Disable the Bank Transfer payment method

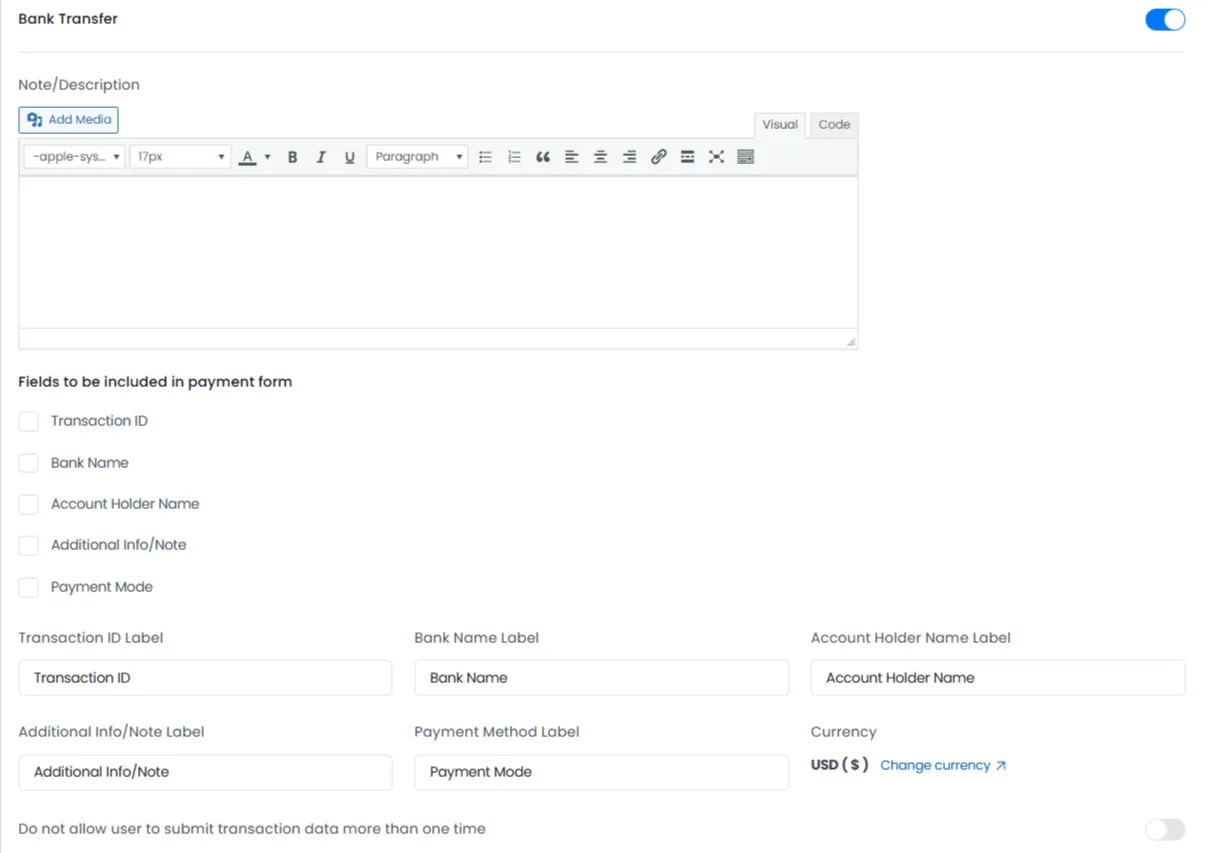(x=1164, y=19)
